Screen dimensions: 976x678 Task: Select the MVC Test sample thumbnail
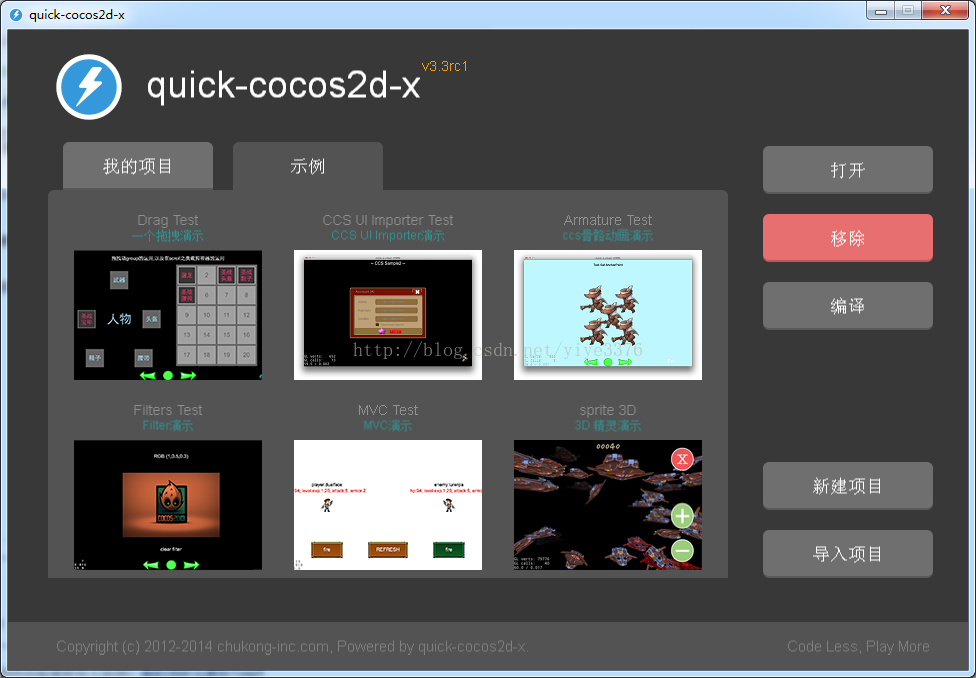pos(388,505)
